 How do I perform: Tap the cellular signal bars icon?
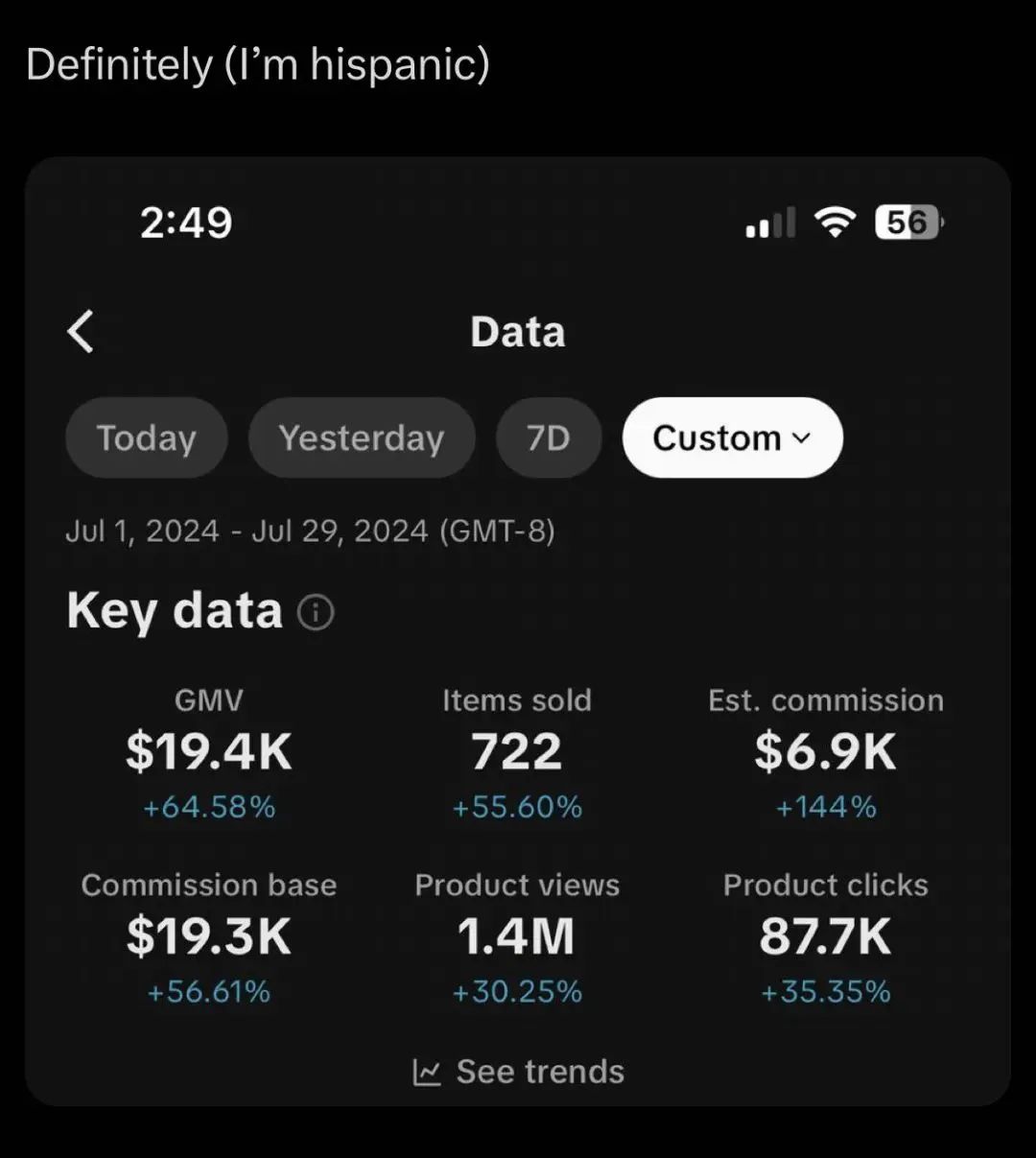[771, 223]
